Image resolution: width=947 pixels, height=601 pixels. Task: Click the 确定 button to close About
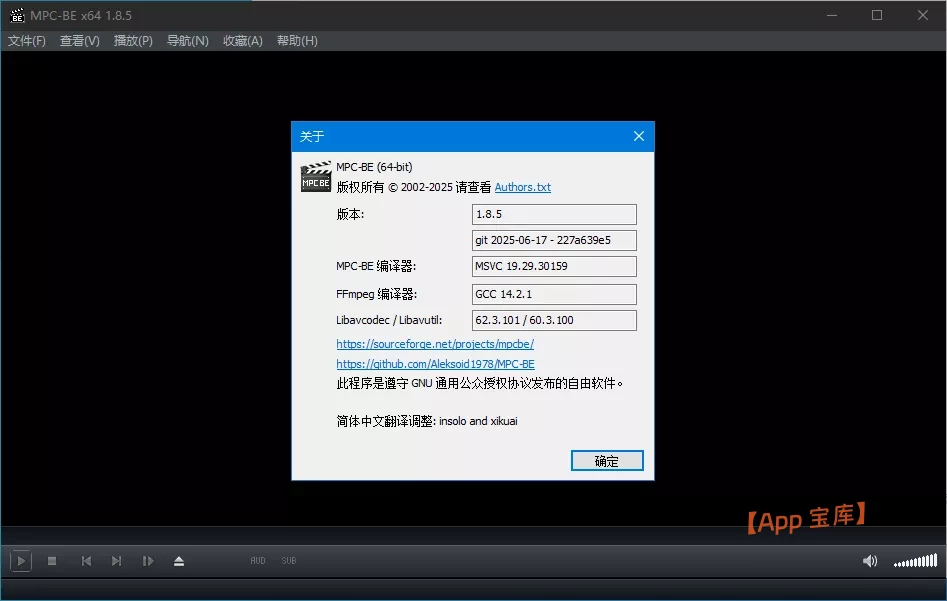tap(606, 460)
